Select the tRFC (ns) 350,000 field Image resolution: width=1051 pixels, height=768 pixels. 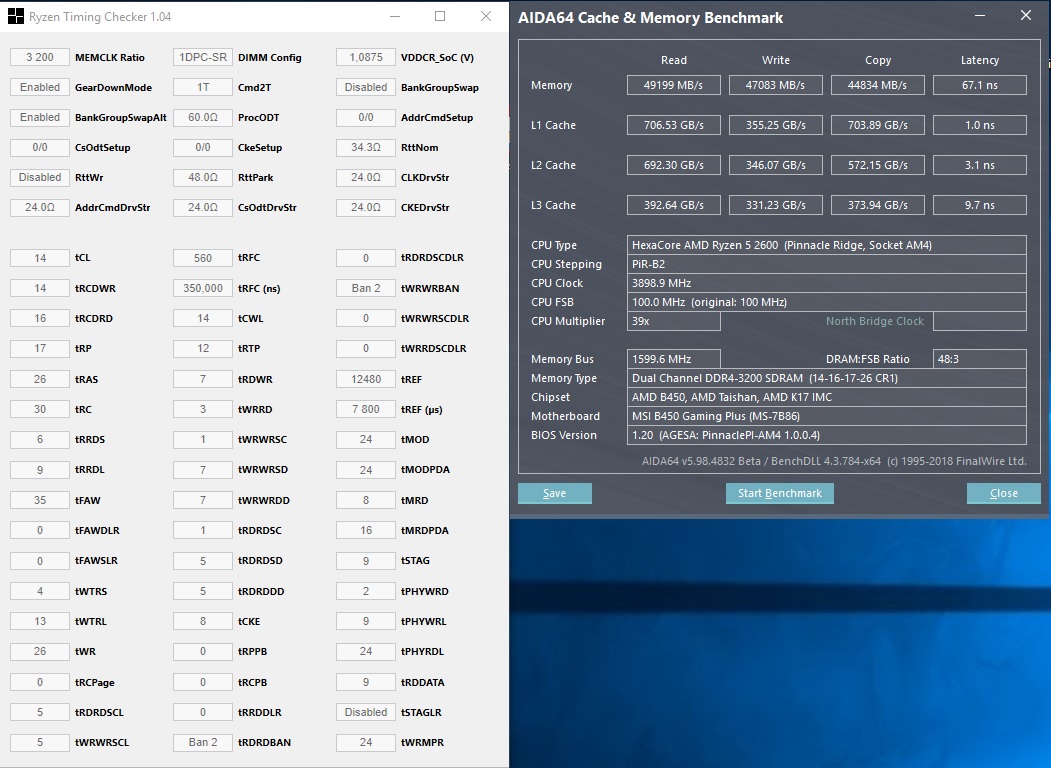pos(202,288)
